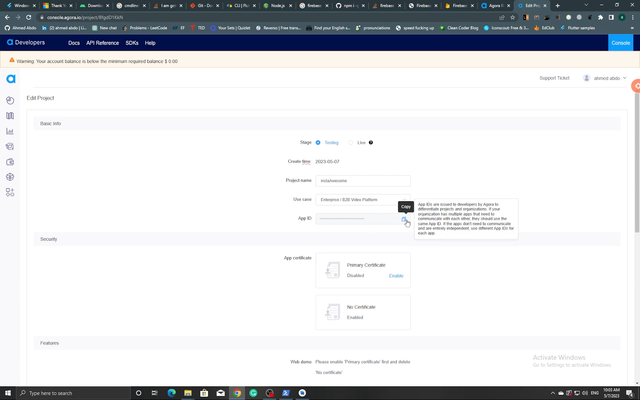This screenshot has width=640, height=400.
Task: Click help icon next to Live stage
Action: click(x=371, y=142)
